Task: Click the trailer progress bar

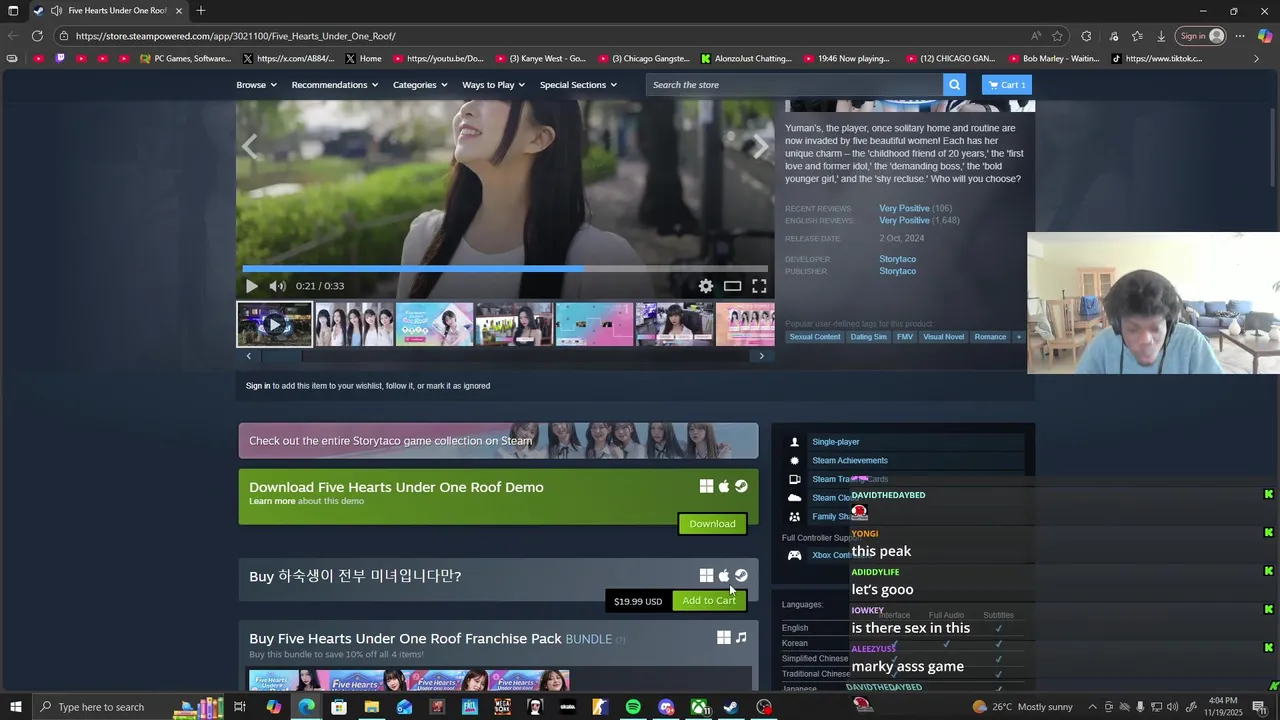Action: (x=505, y=268)
